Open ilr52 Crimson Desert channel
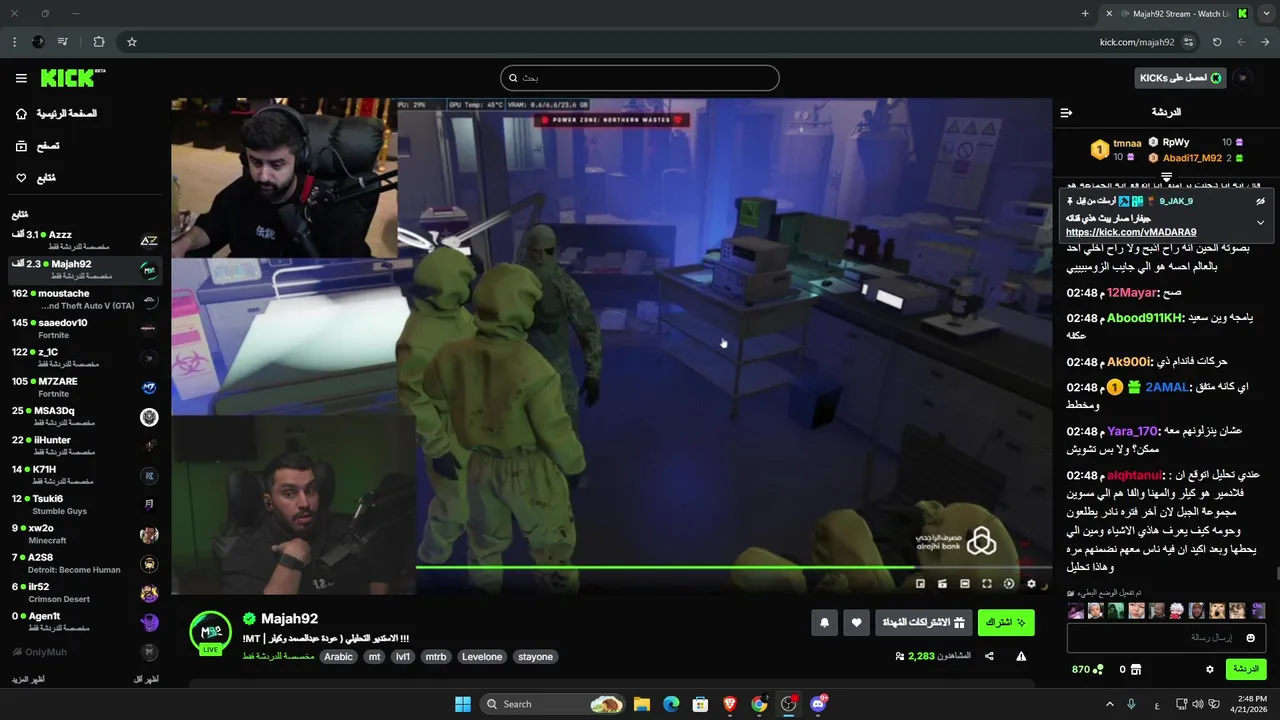The width and height of the screenshot is (1280, 720). 85,592
